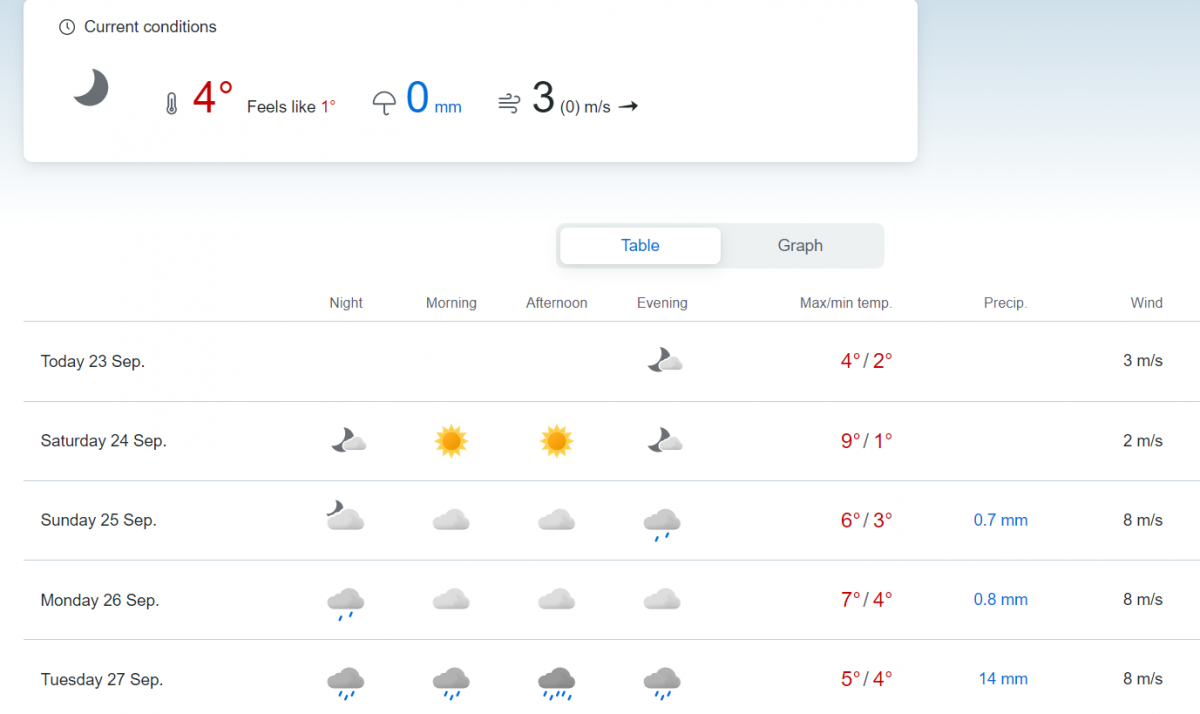
Task: Click Tuesday afternoon heavy rain icon
Action: click(x=556, y=682)
